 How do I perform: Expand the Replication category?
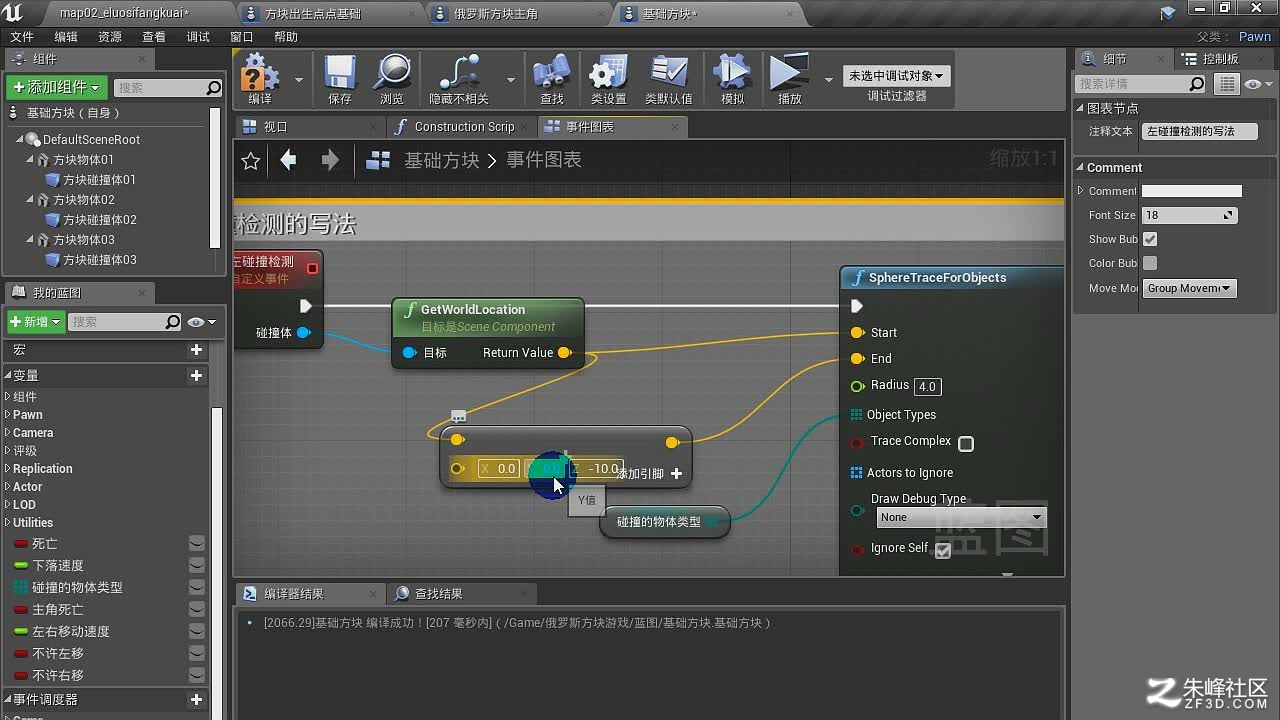click(8, 469)
